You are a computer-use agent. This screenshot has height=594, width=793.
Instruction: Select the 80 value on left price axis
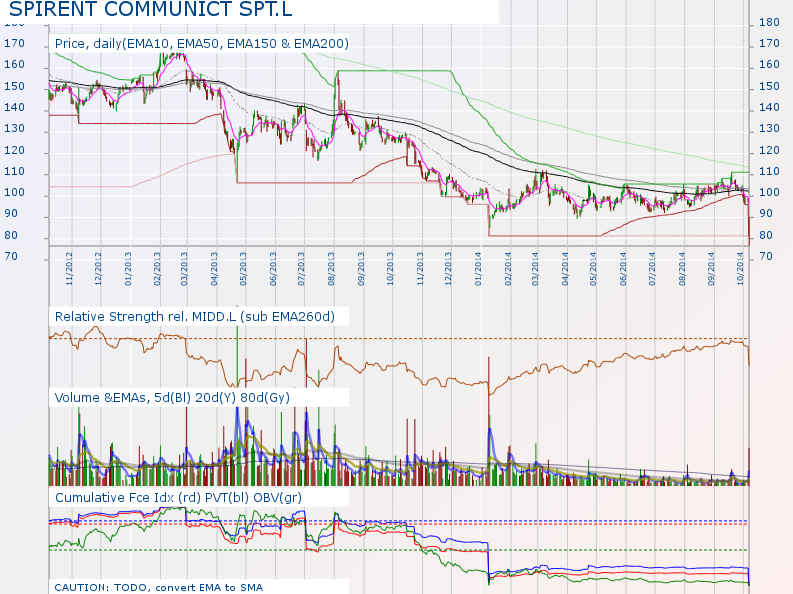(11, 235)
